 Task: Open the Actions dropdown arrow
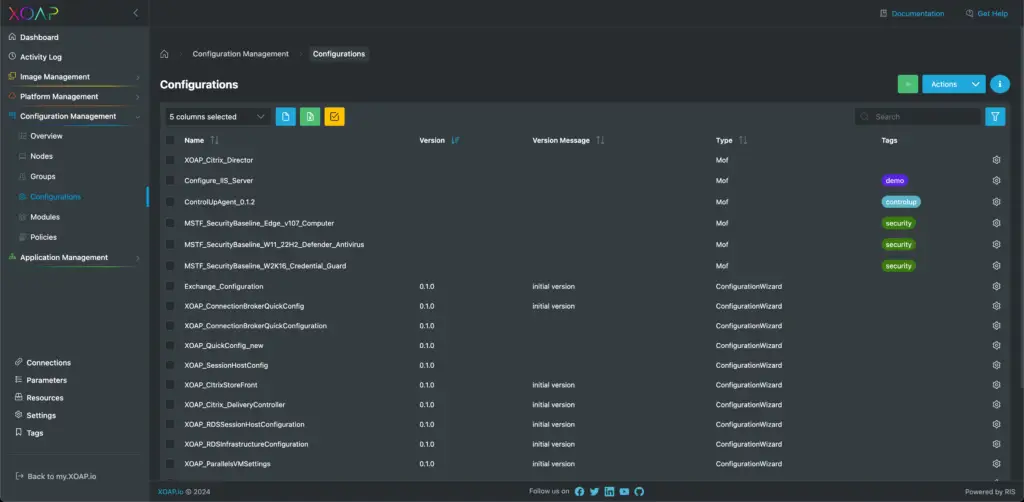(x=976, y=84)
